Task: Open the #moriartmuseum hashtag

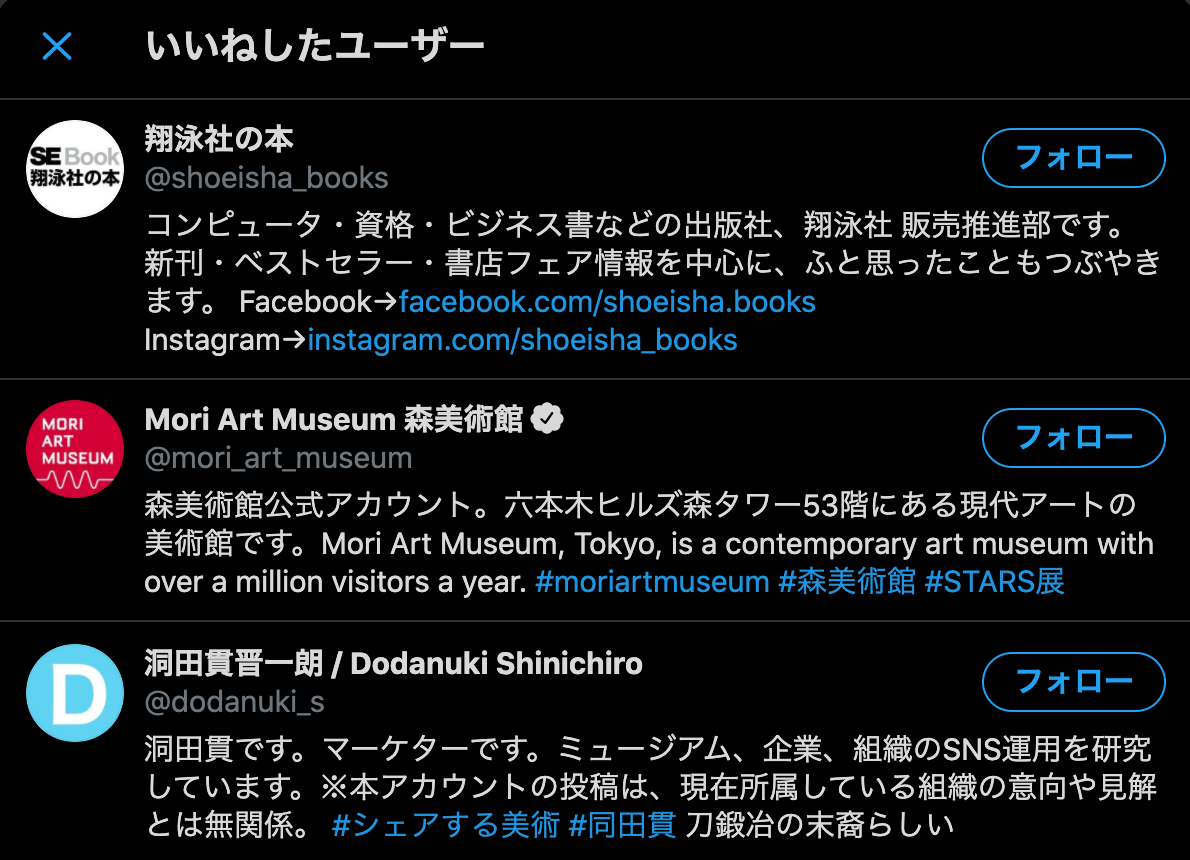Action: (x=652, y=582)
